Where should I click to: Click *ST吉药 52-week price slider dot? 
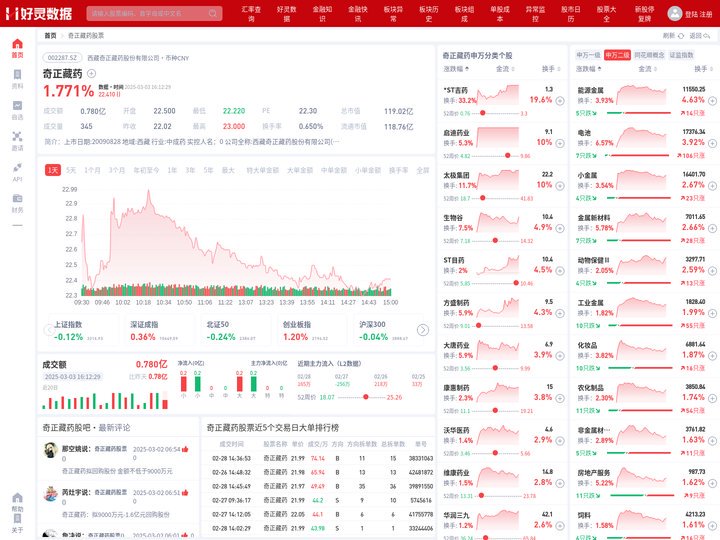pos(483,113)
